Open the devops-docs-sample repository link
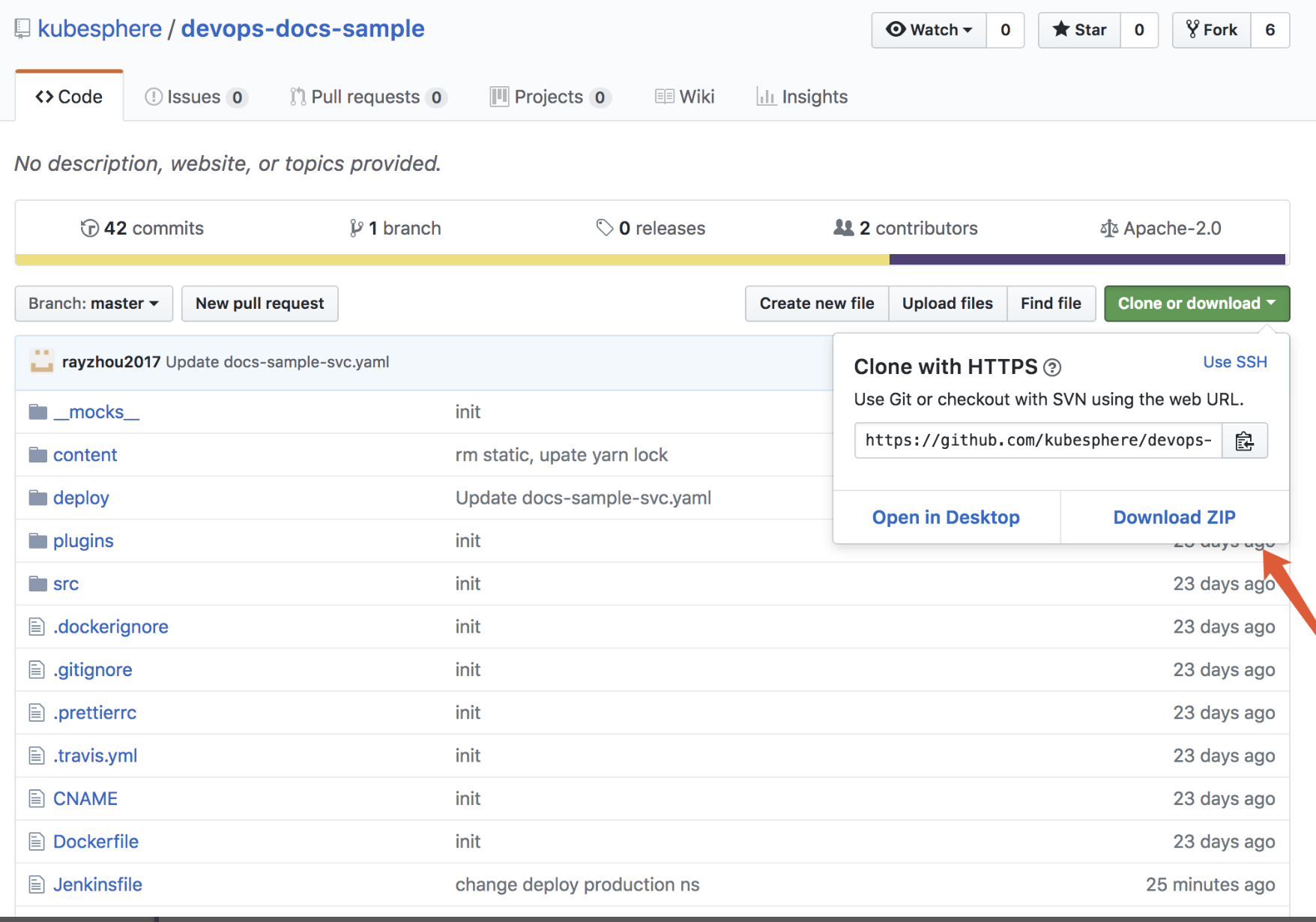Screen dimensions: 1316x922 point(303,28)
